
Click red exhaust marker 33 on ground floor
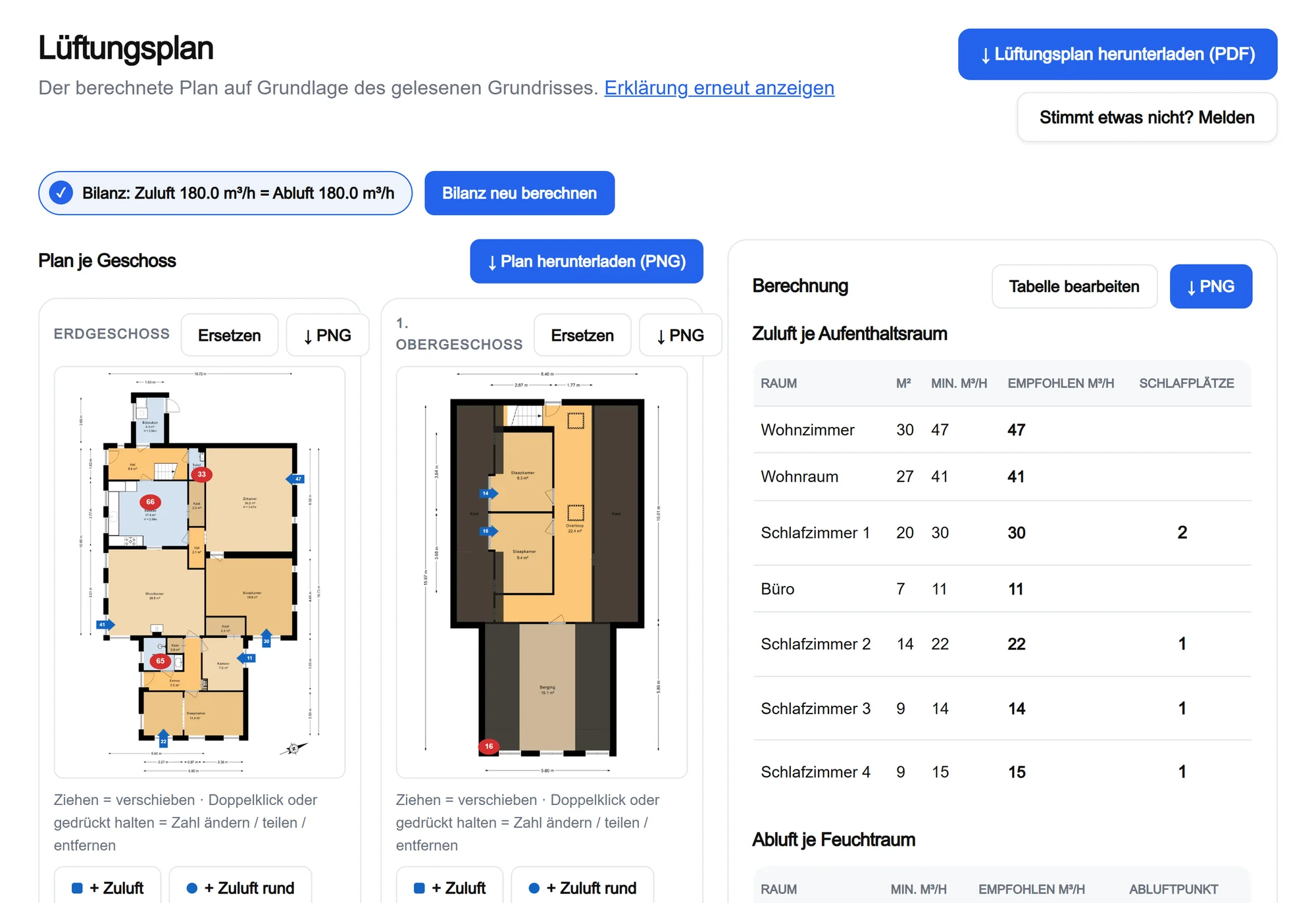pyautogui.click(x=201, y=474)
